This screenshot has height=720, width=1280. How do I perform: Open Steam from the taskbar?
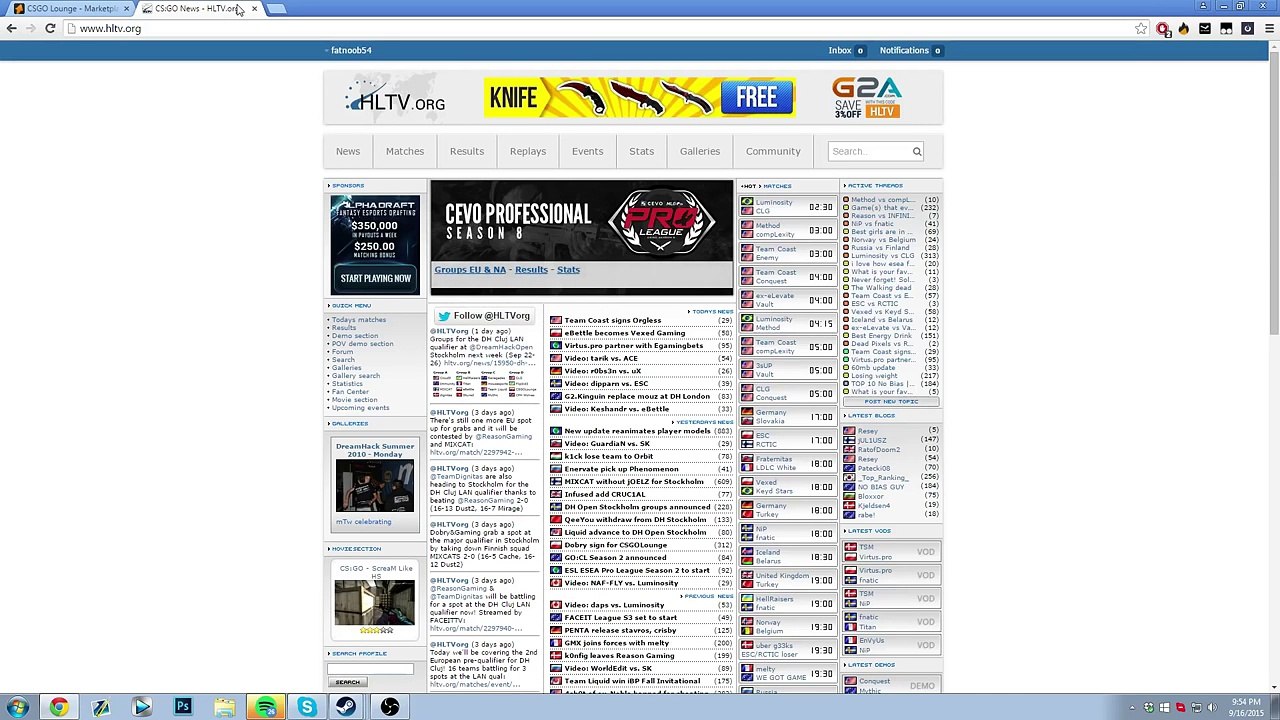tap(347, 707)
